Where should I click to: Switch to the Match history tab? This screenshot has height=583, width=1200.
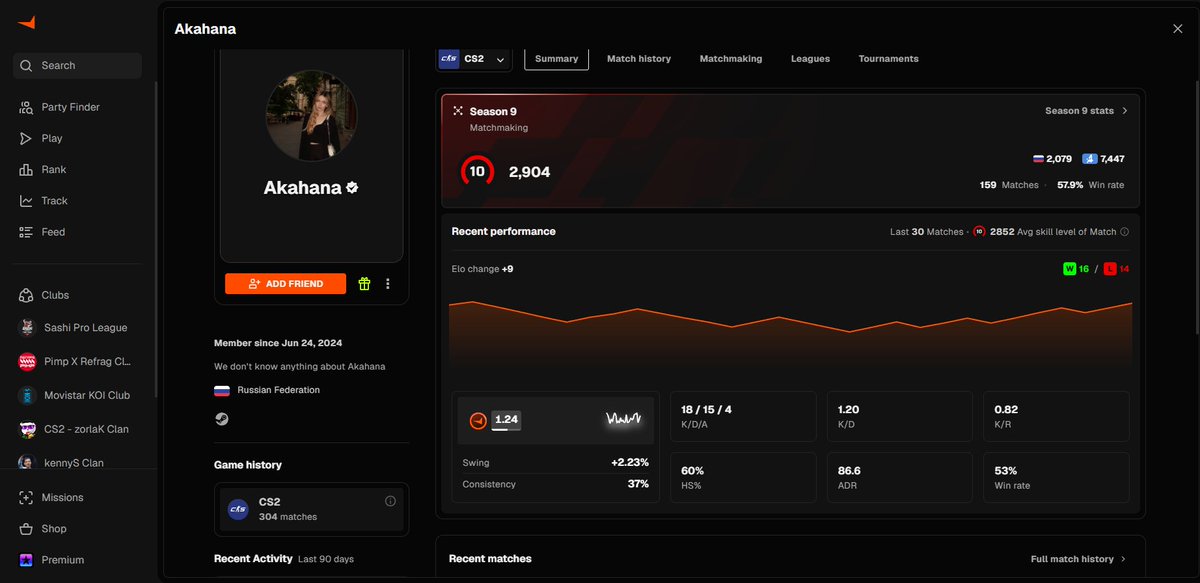(639, 59)
